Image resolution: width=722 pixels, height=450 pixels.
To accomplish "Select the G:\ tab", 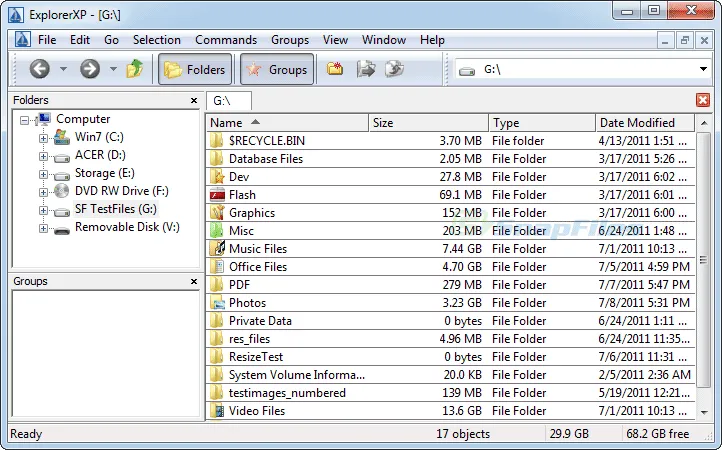I will click(x=229, y=100).
